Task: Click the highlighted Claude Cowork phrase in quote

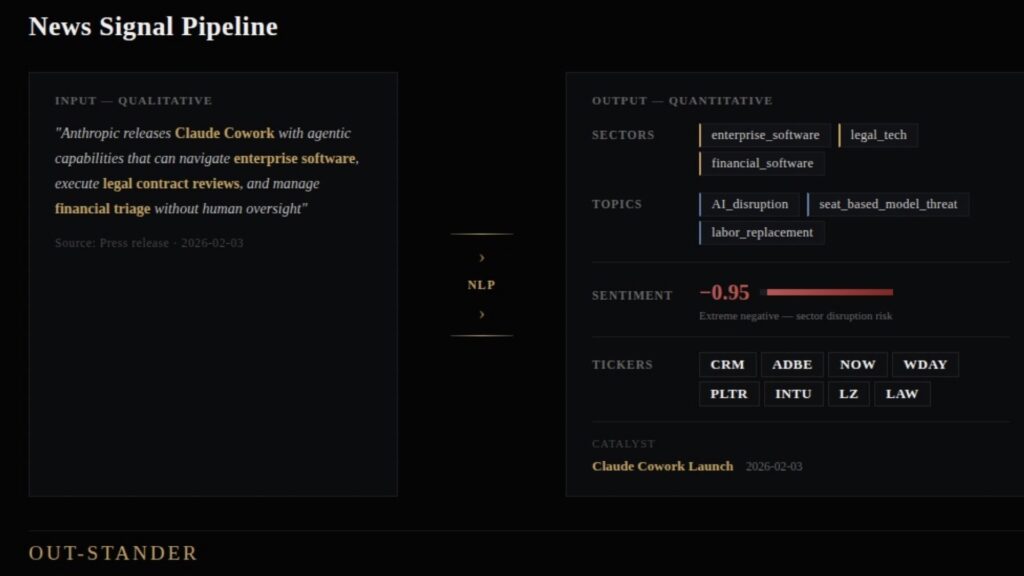Action: pyautogui.click(x=224, y=133)
